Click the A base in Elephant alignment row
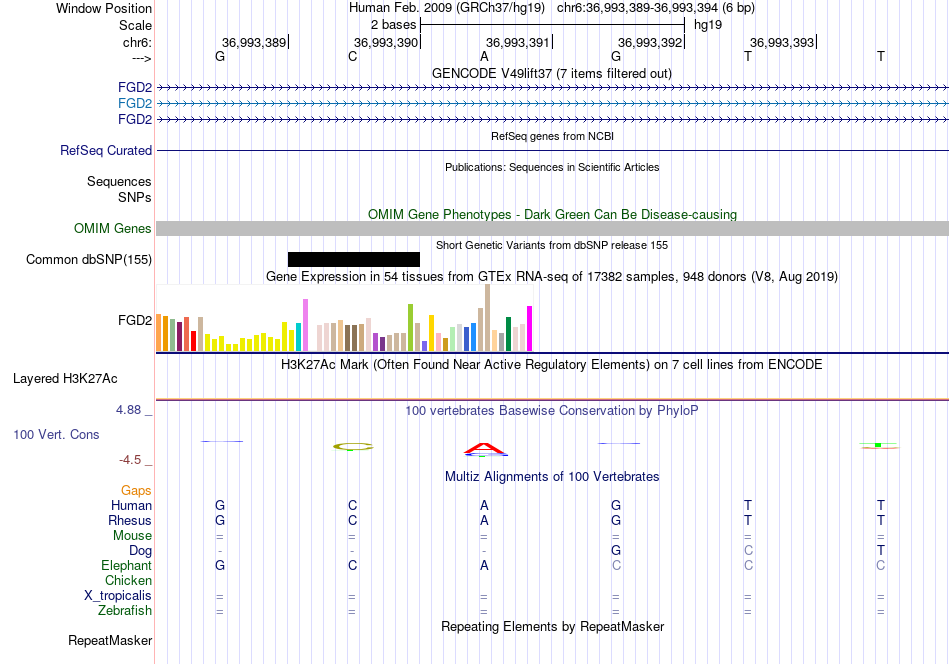950x664 pixels. (x=484, y=565)
